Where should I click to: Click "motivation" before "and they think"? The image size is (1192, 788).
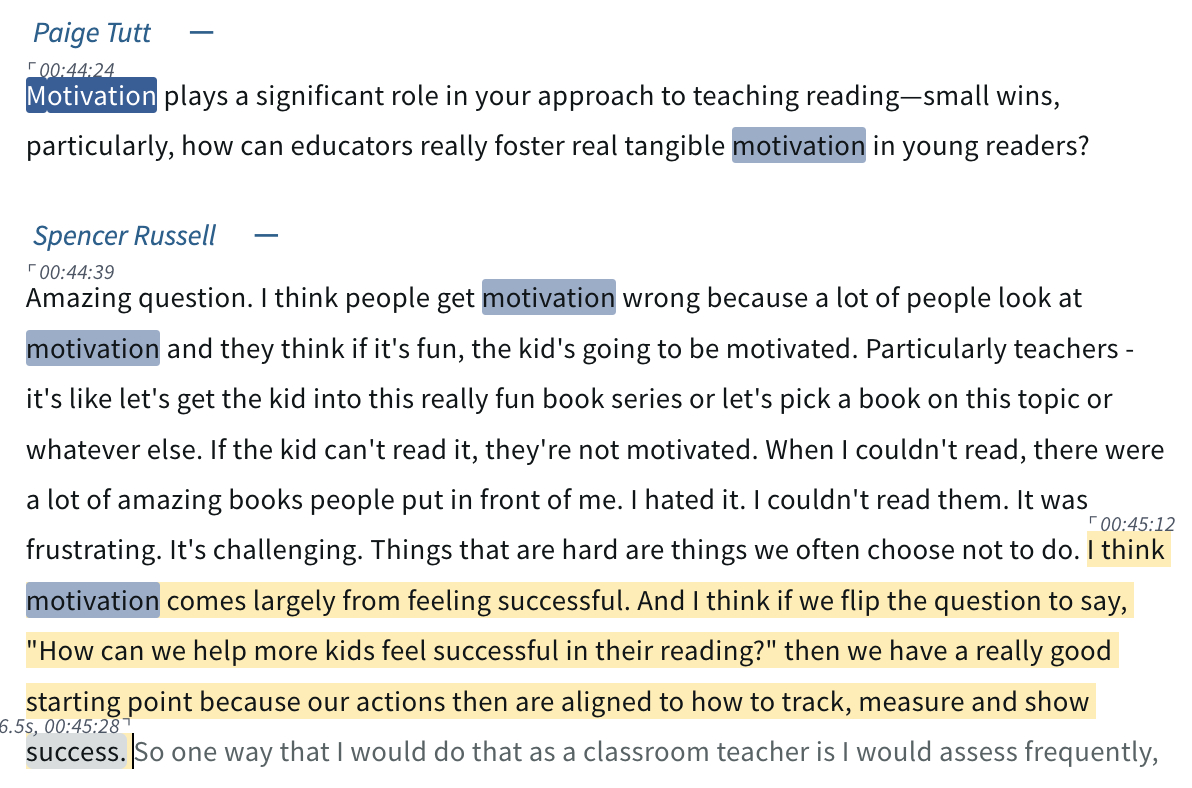click(92, 349)
